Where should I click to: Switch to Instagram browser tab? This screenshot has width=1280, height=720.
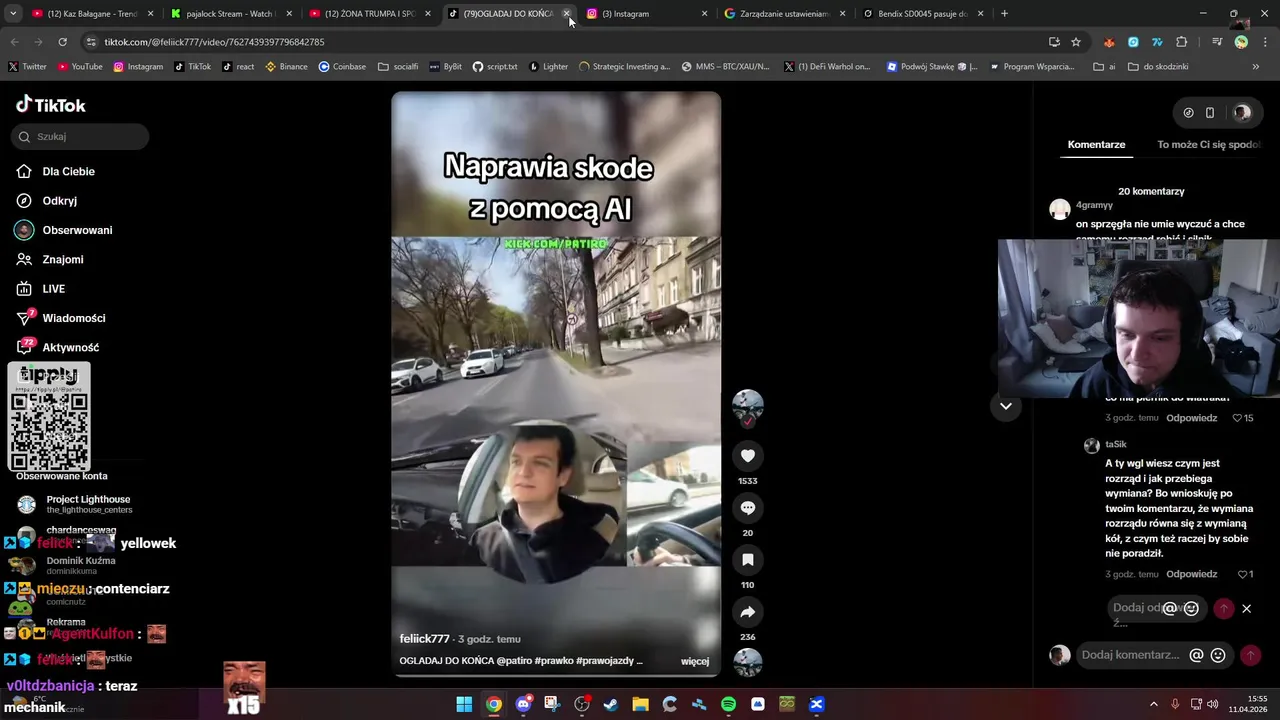tap(646, 14)
